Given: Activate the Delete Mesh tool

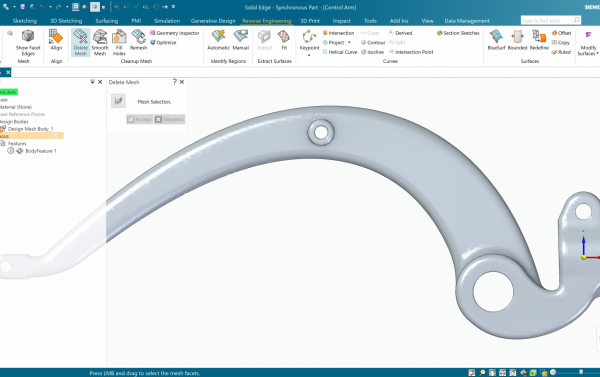Looking at the screenshot, I should coord(81,42).
